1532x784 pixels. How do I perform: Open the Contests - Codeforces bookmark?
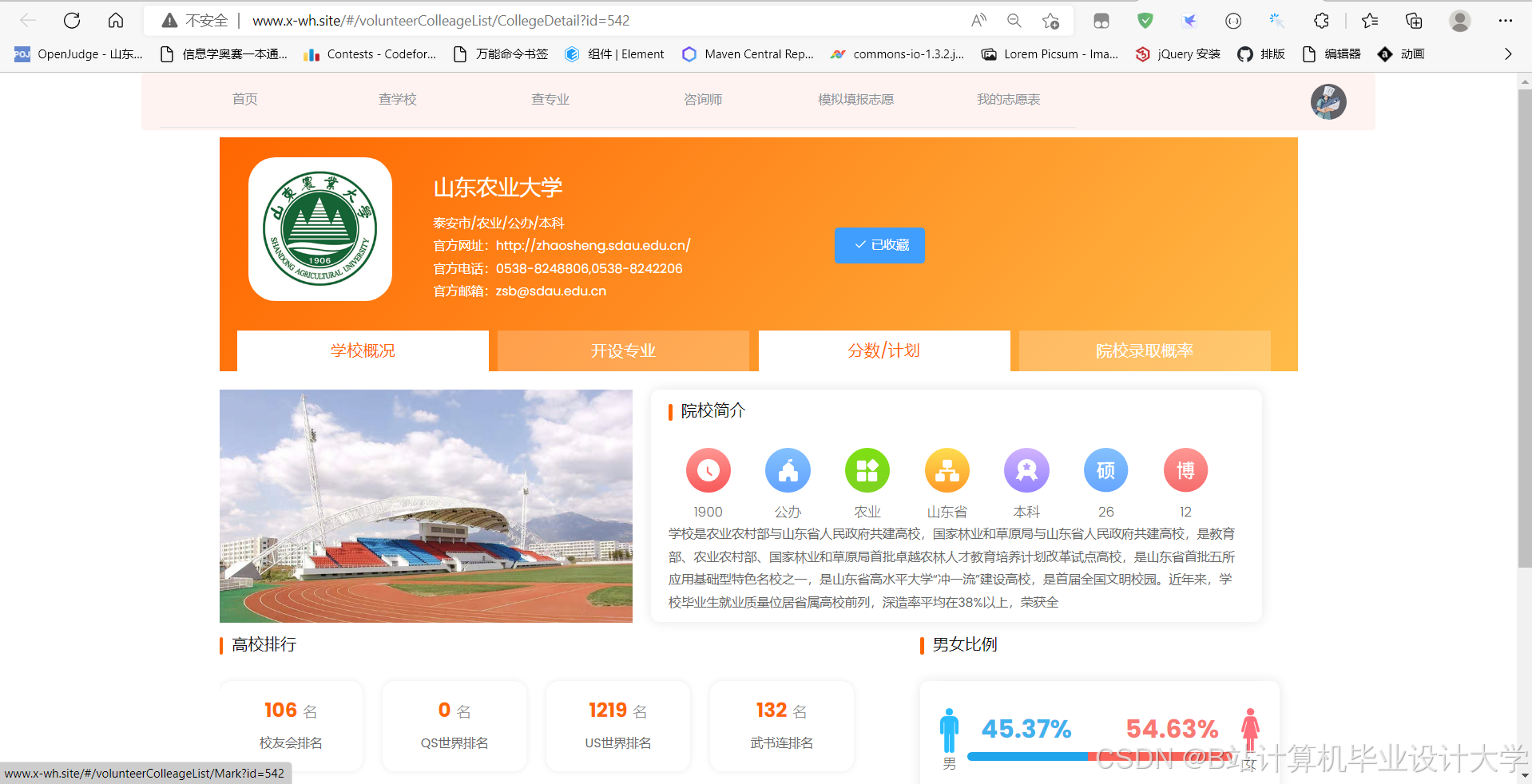[371, 53]
